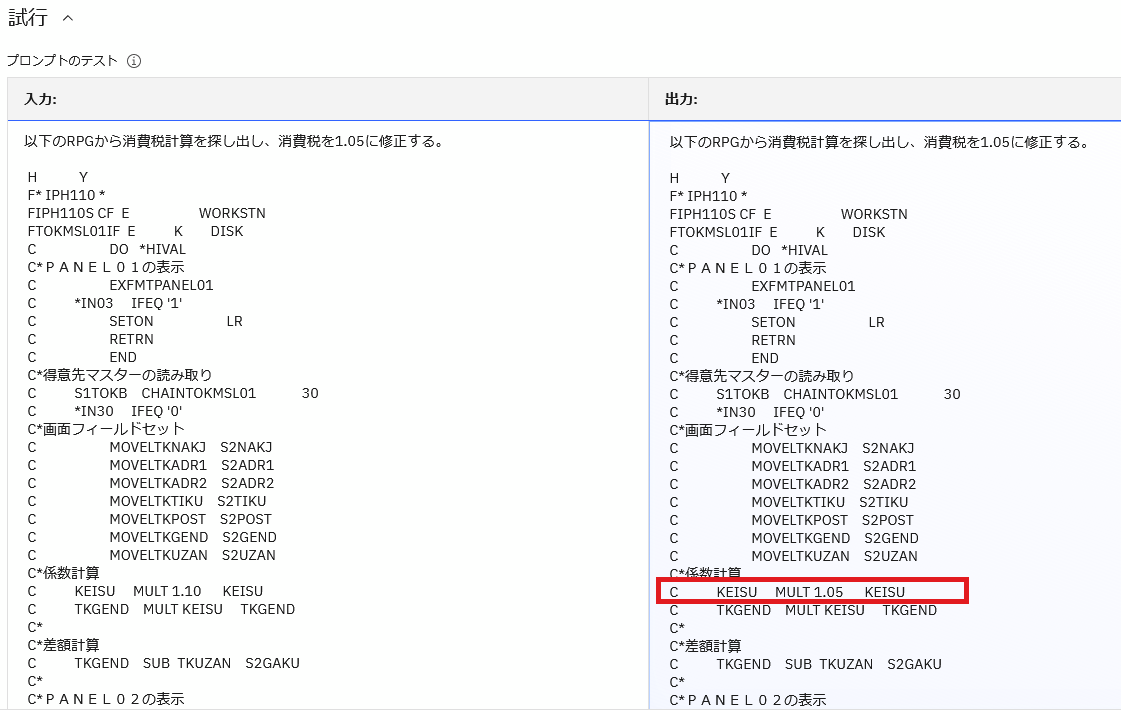Select output line 'MOVELTKADR1 S2ADR1'

tap(793, 466)
